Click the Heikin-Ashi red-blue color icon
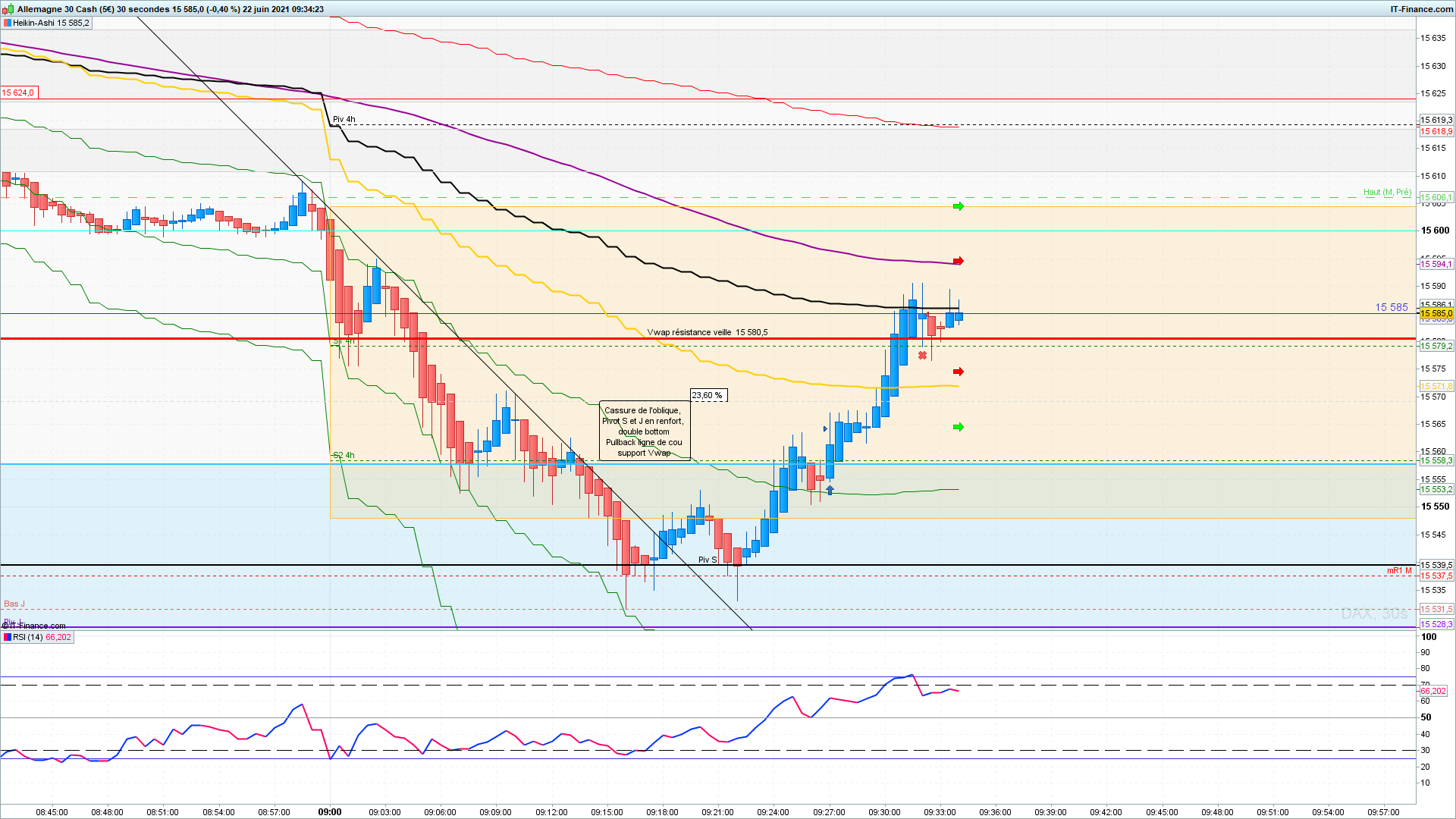This screenshot has height=819, width=1456. (x=8, y=23)
